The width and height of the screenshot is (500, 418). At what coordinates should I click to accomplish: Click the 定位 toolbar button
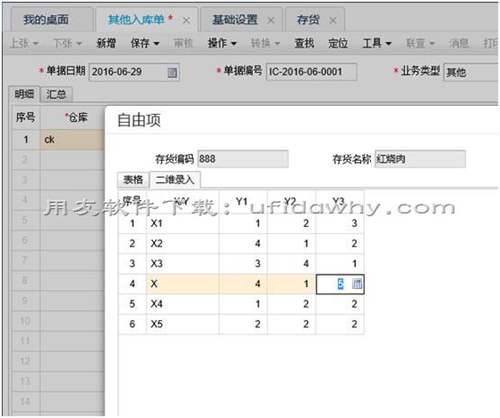(338, 43)
